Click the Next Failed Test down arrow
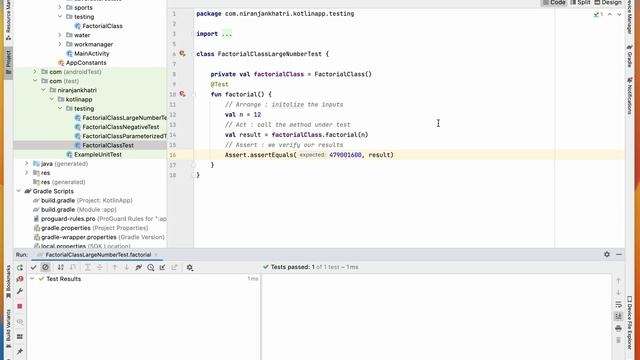This screenshot has width=640, height=360. pyautogui.click(x=127, y=267)
